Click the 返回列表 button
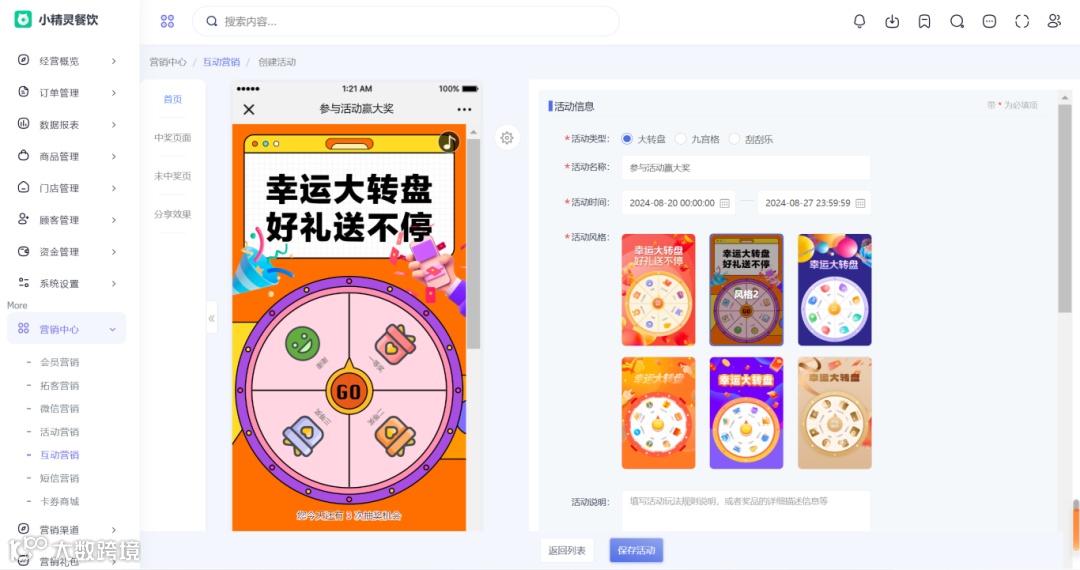The width and height of the screenshot is (1080, 570). point(567,550)
